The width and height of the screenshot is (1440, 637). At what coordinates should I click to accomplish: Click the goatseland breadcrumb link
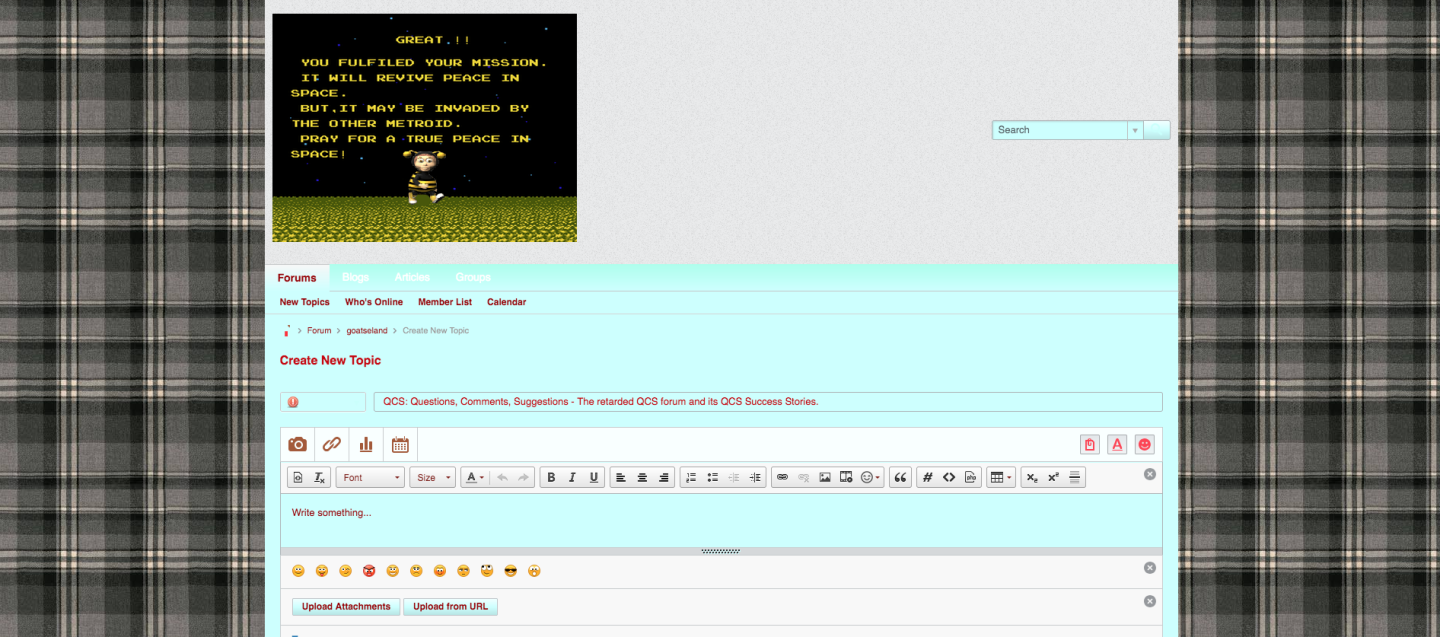[367, 330]
